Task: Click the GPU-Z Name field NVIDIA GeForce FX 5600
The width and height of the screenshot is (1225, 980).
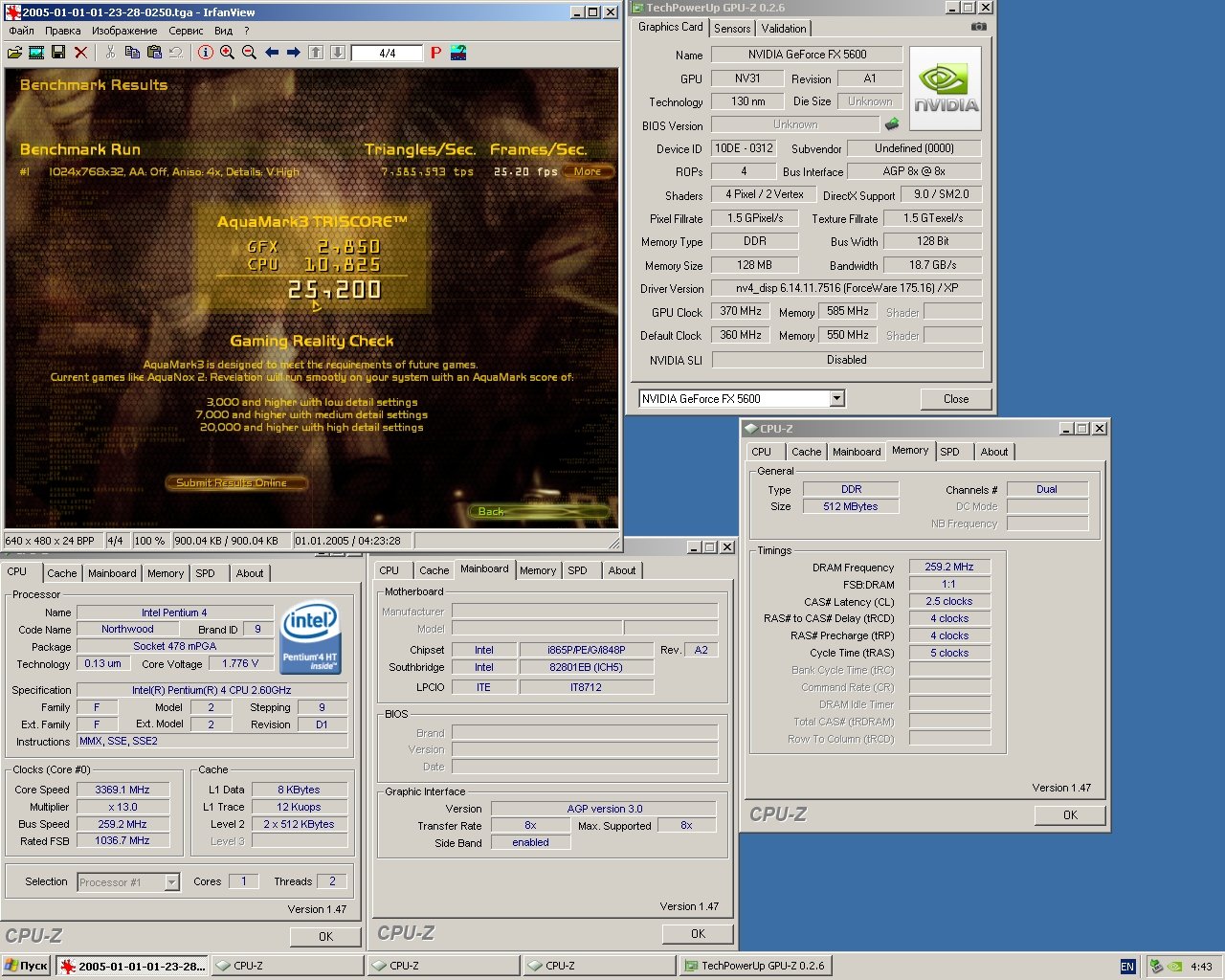Action: coord(807,55)
